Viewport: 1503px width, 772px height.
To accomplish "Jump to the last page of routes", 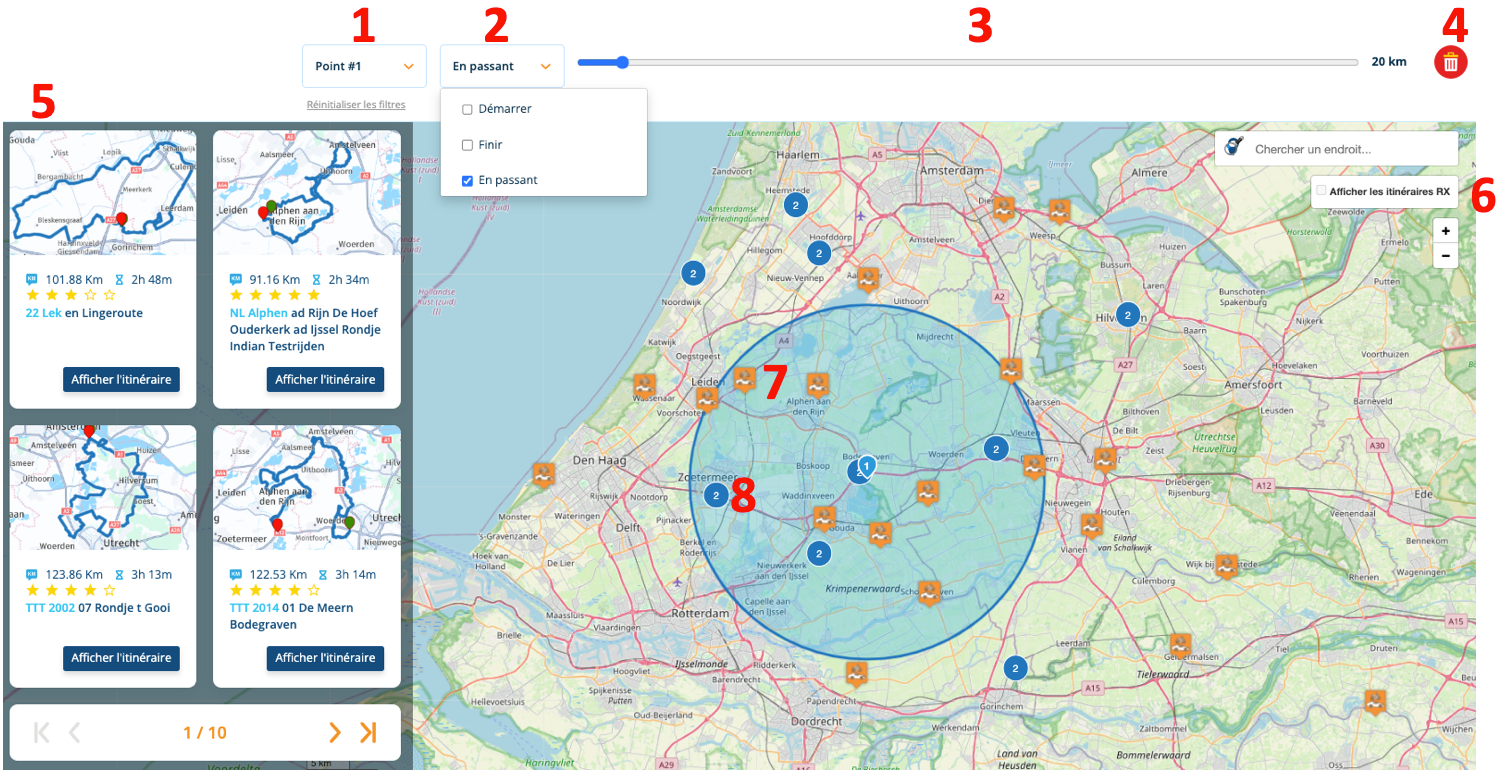I will 368,732.
